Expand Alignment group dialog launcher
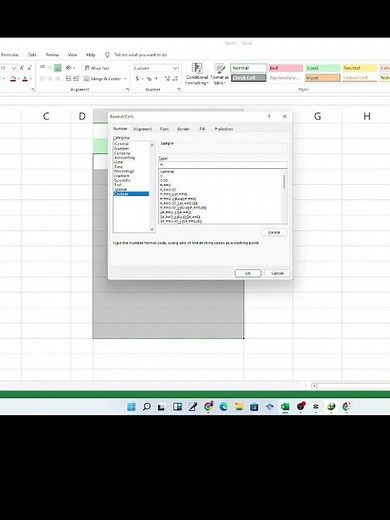Screen dimensions: 390x520 127,89
